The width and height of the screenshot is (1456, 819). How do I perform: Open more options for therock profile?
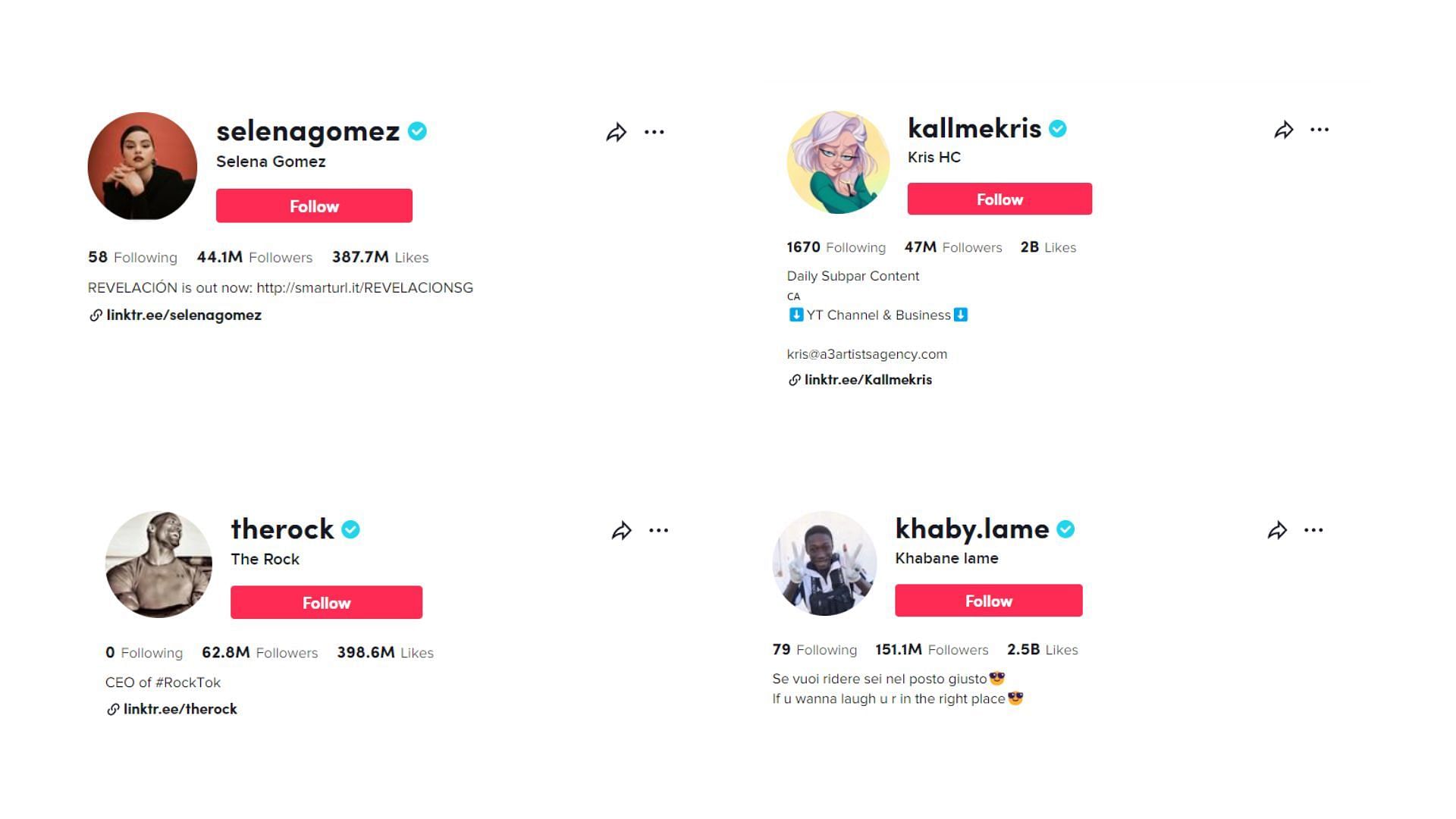coord(658,530)
